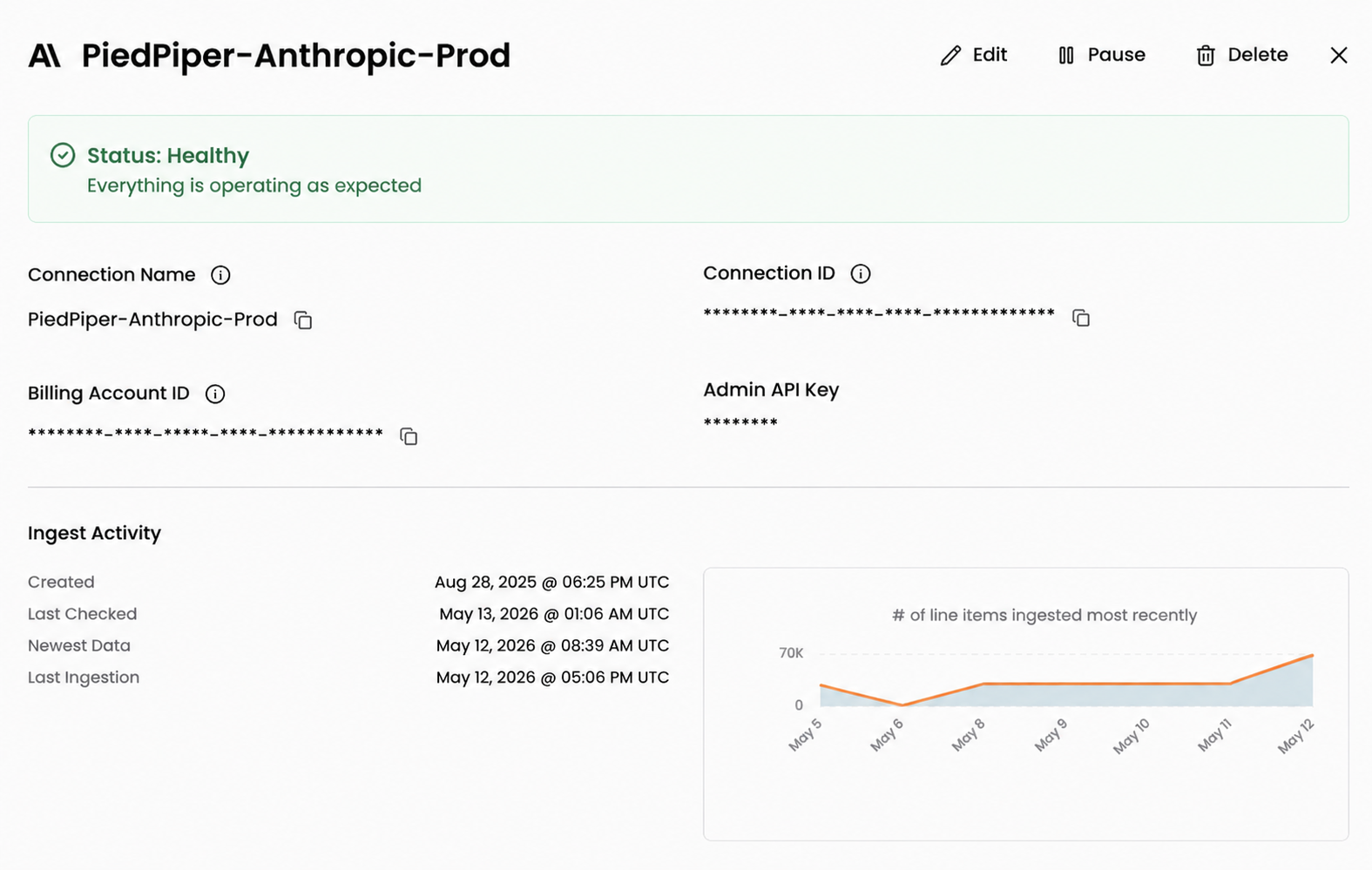
Task: Show info for Billing Account ID
Action: pyautogui.click(x=215, y=394)
